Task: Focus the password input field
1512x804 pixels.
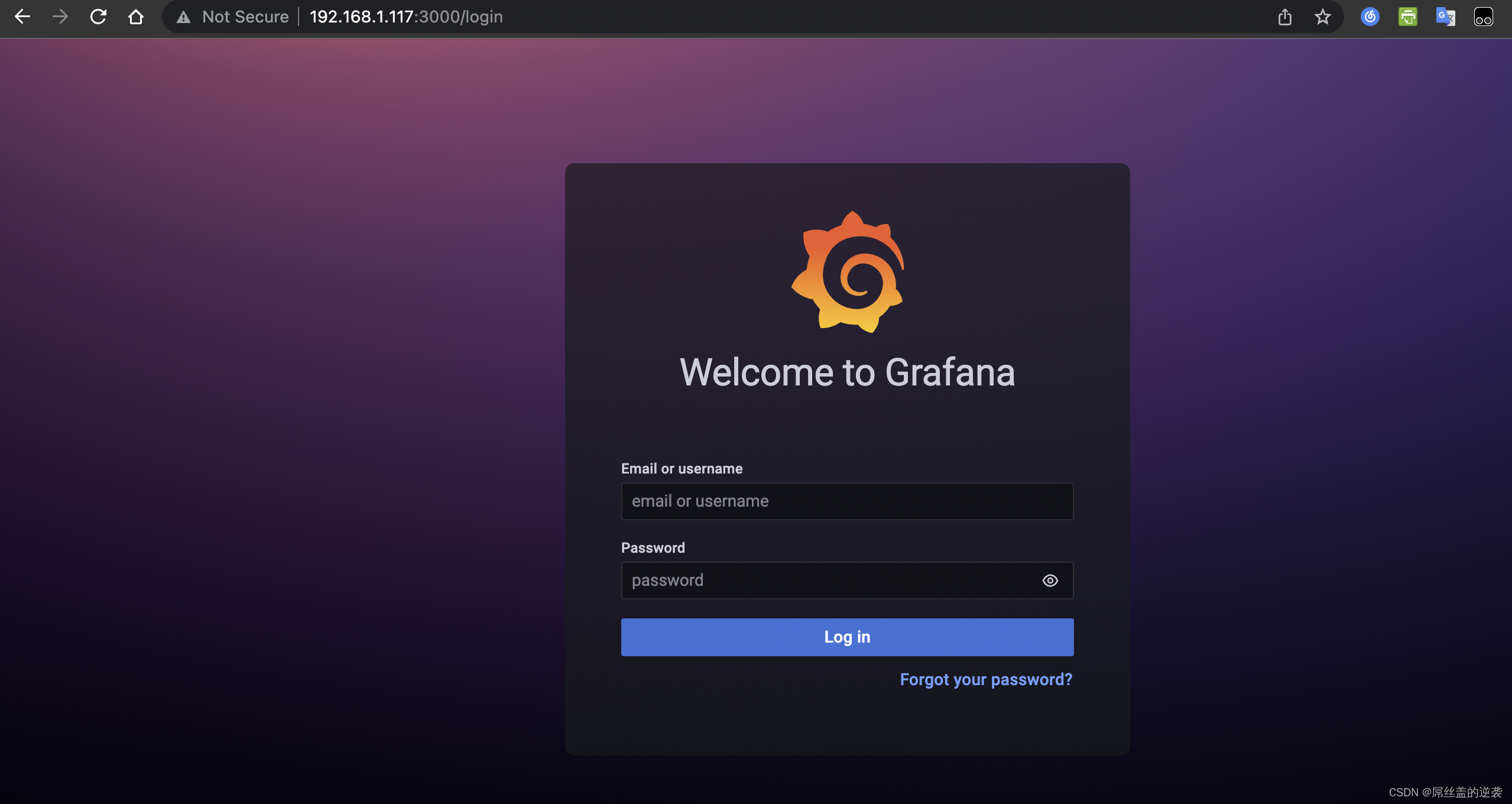Action: tap(828, 581)
